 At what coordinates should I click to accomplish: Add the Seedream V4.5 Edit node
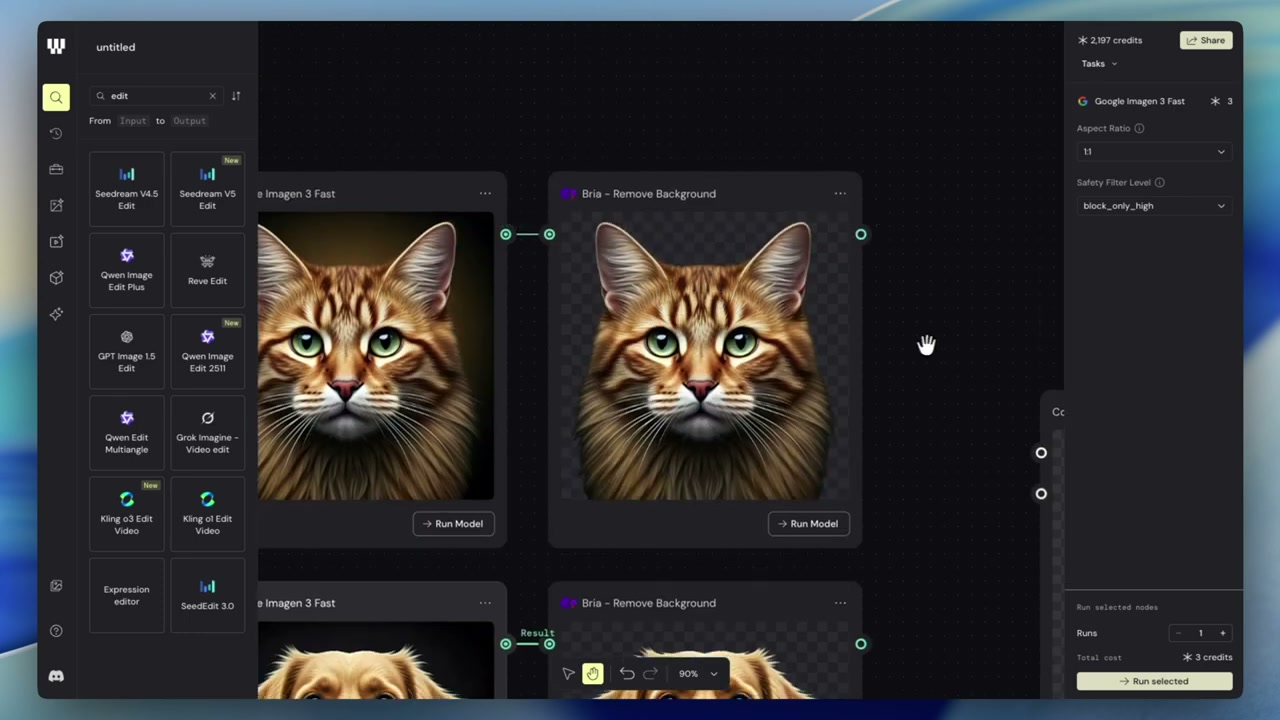tap(126, 189)
